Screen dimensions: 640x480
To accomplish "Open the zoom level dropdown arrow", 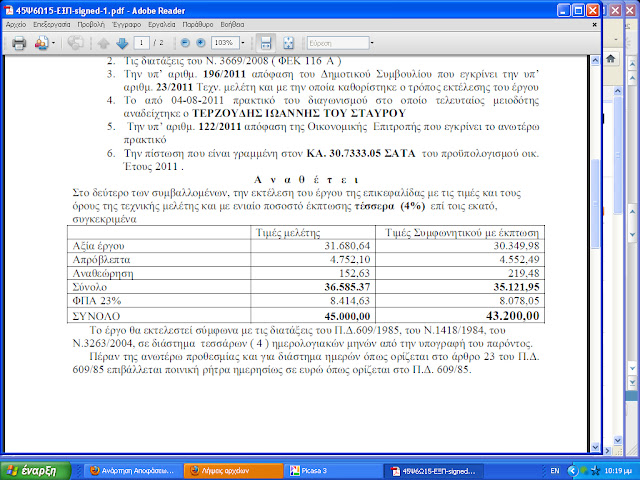I will 243,43.
